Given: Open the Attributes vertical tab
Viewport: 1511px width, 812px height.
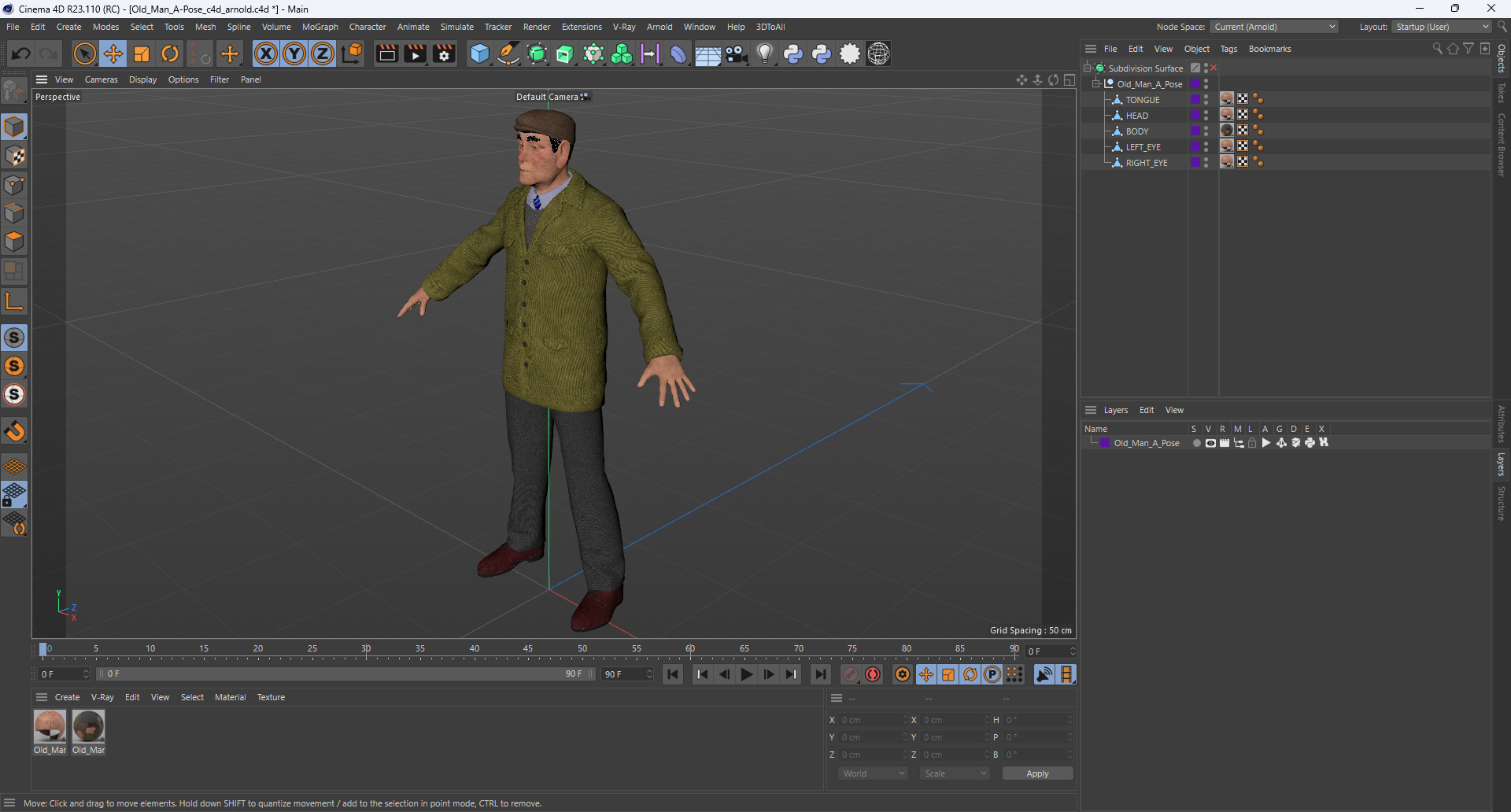Looking at the screenshot, I should tap(1502, 423).
